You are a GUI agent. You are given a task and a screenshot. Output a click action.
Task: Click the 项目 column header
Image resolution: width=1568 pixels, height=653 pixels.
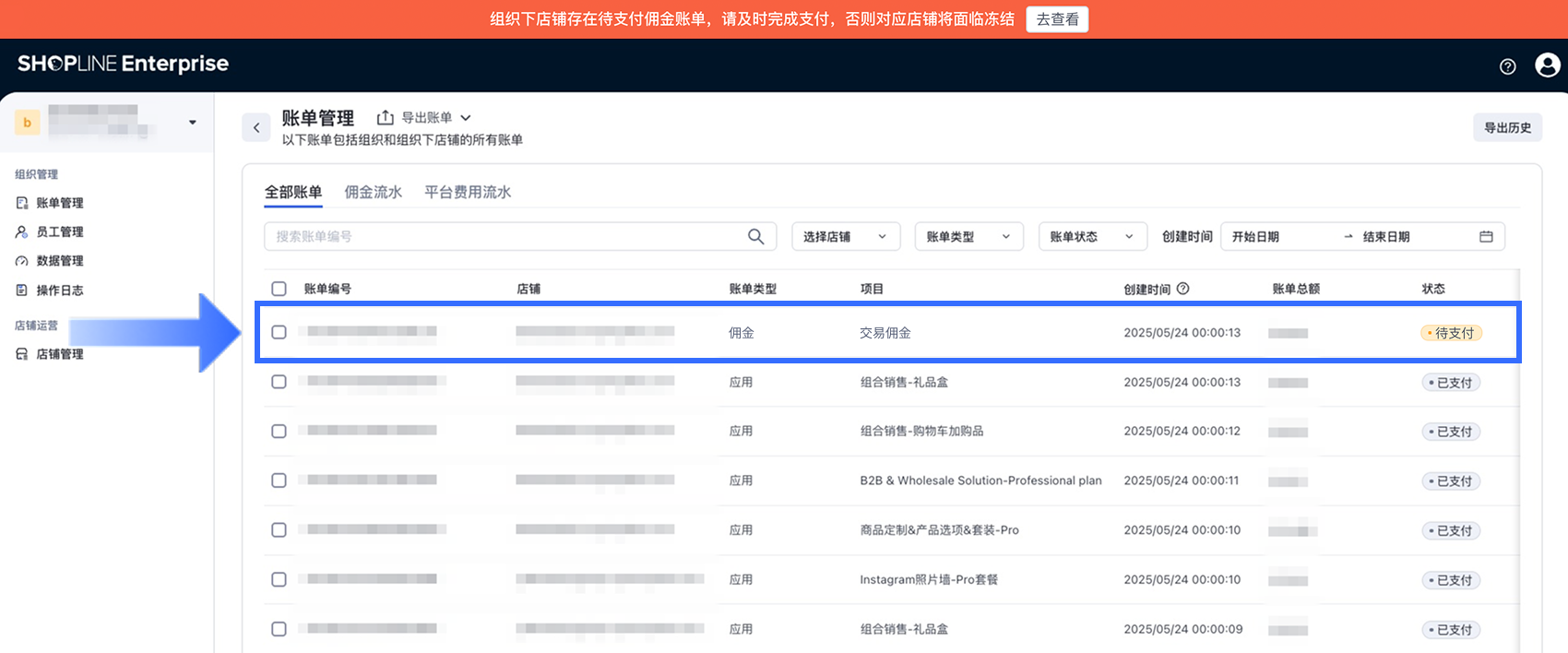click(872, 289)
